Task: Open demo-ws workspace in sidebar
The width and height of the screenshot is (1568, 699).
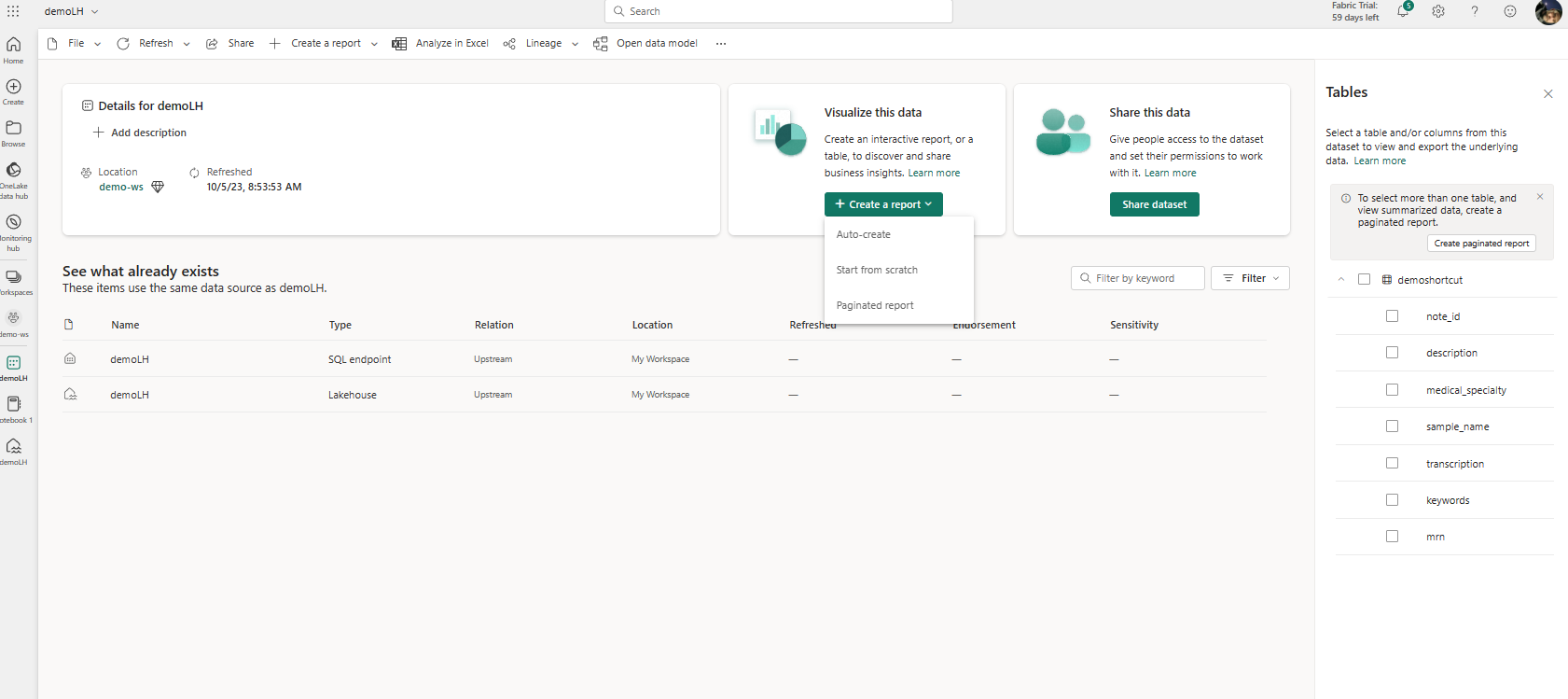Action: point(13,324)
